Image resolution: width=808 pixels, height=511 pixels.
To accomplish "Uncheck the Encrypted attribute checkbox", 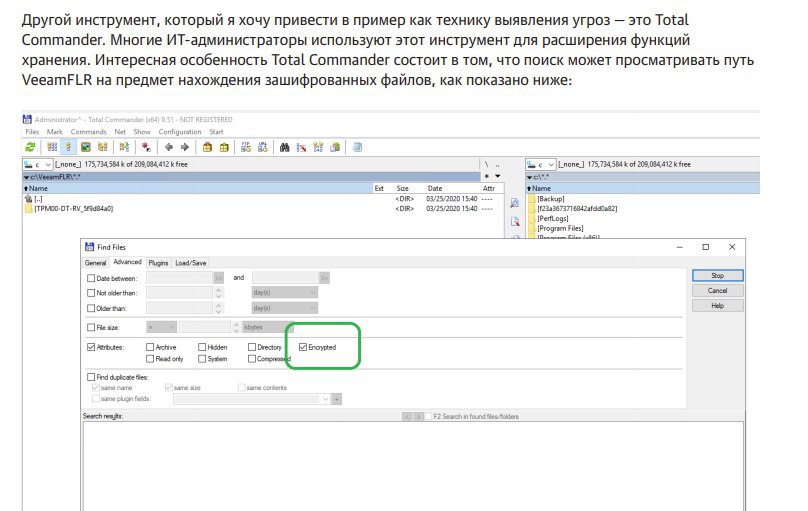I will point(303,347).
